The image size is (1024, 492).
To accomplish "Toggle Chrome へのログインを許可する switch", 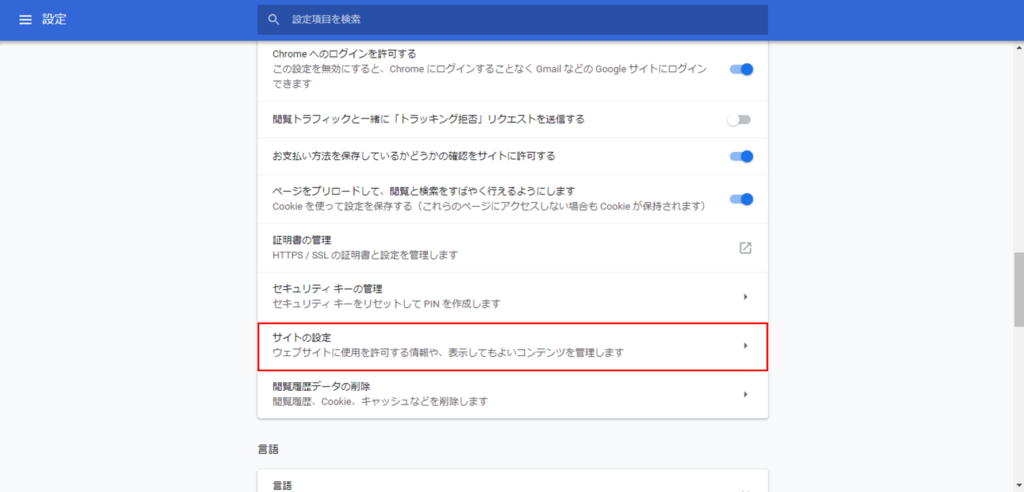I will [741, 69].
